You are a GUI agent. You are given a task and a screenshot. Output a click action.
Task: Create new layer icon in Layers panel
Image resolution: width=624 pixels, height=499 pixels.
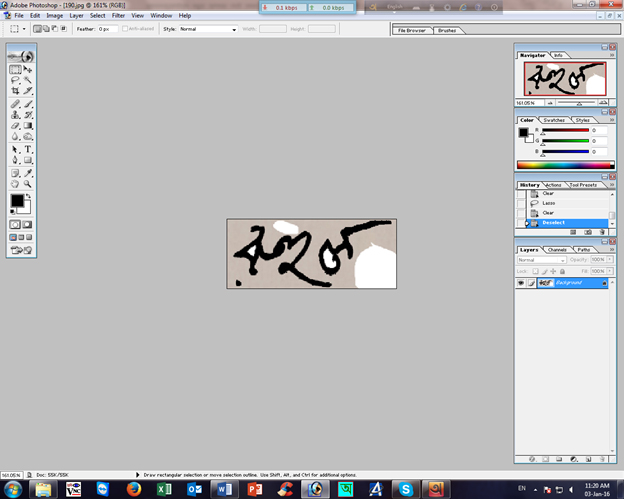tap(588, 459)
